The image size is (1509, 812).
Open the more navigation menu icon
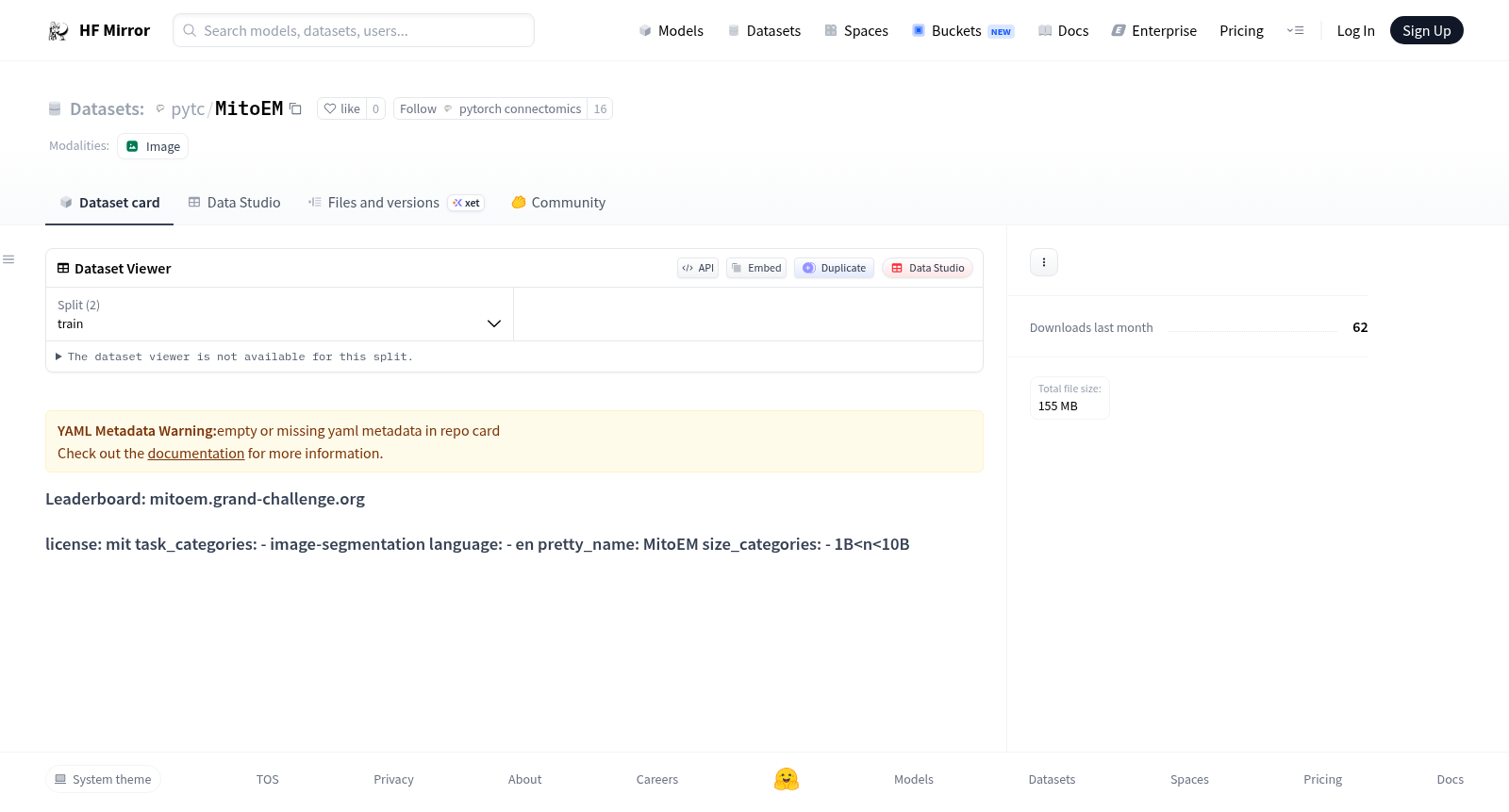[1295, 30]
